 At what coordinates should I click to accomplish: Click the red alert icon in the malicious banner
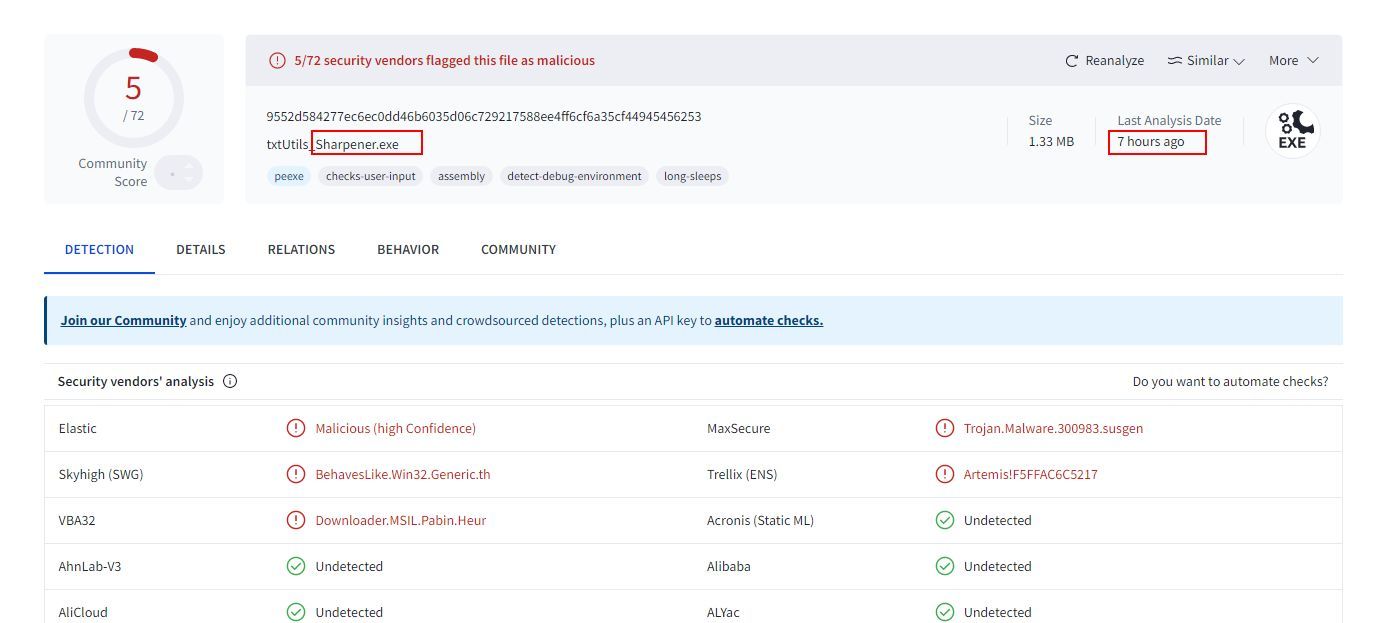point(277,61)
